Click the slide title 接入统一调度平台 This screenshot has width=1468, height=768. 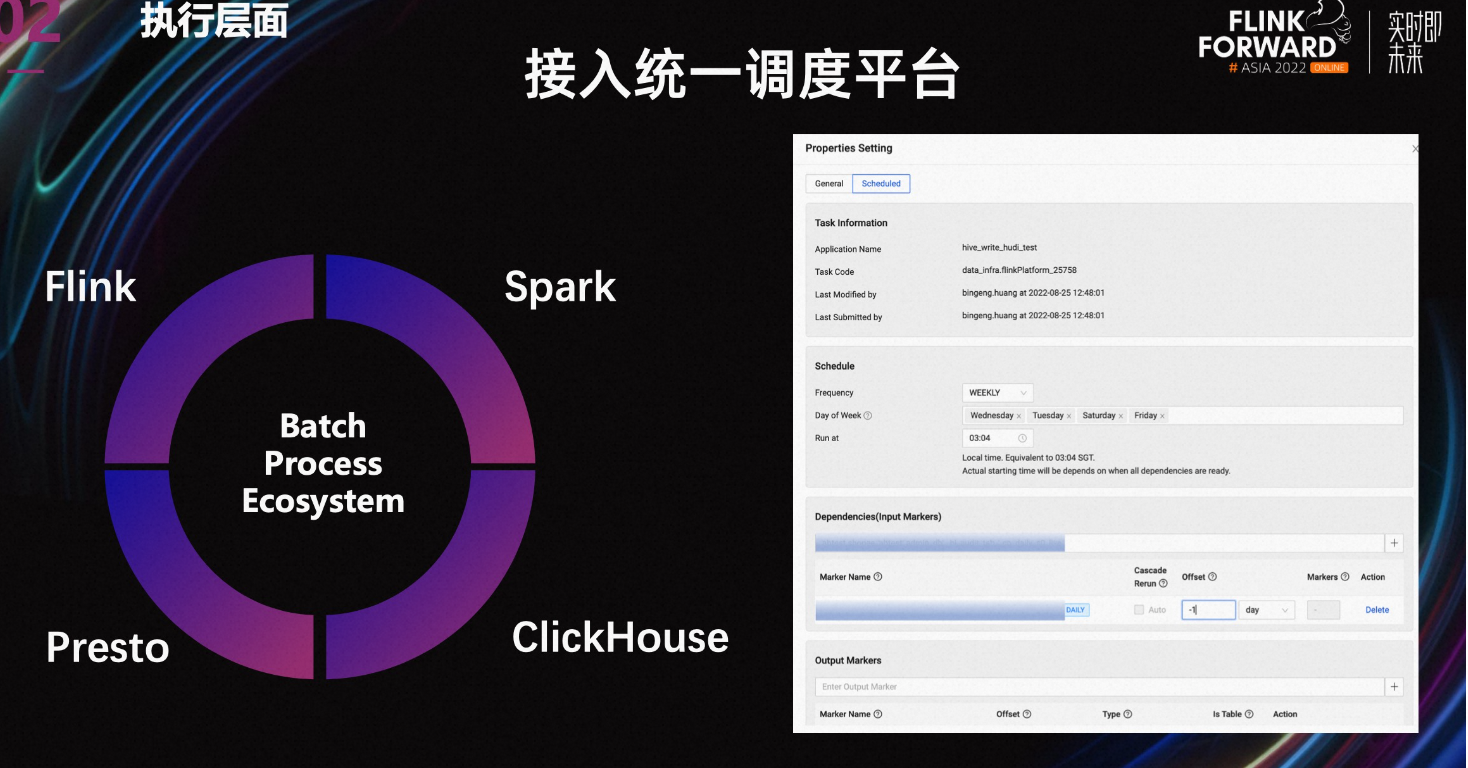(x=742, y=74)
